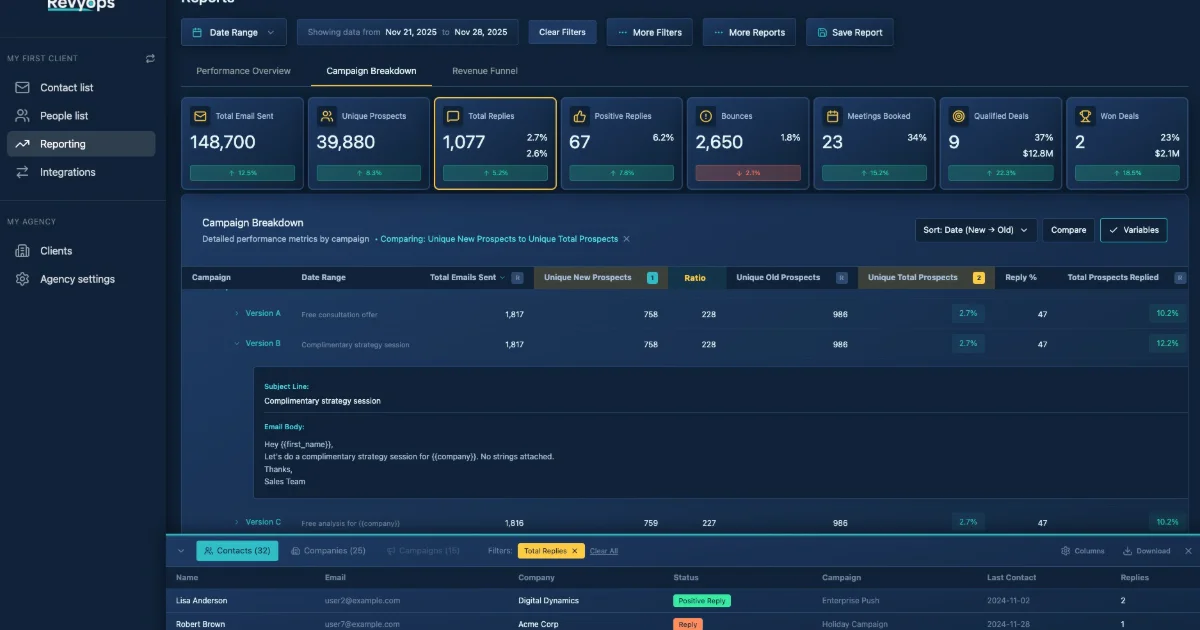Dismiss the Comparing Unique New Prospects notice
The height and width of the screenshot is (630, 1200).
tap(627, 239)
